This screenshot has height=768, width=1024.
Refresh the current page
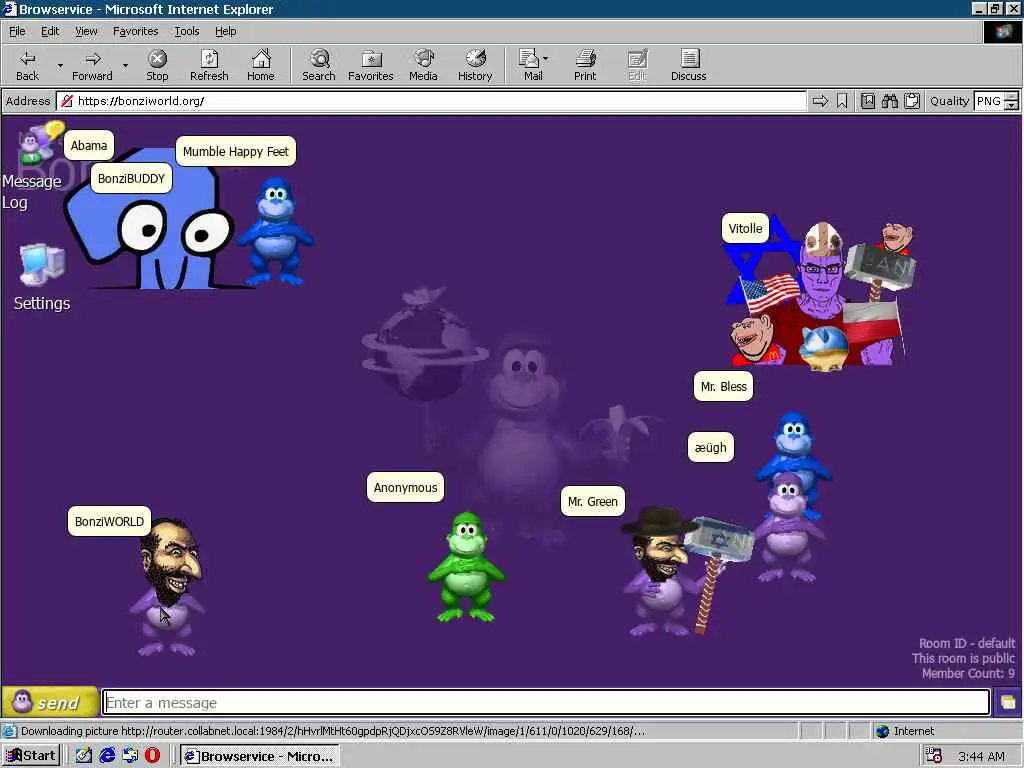tap(209, 65)
